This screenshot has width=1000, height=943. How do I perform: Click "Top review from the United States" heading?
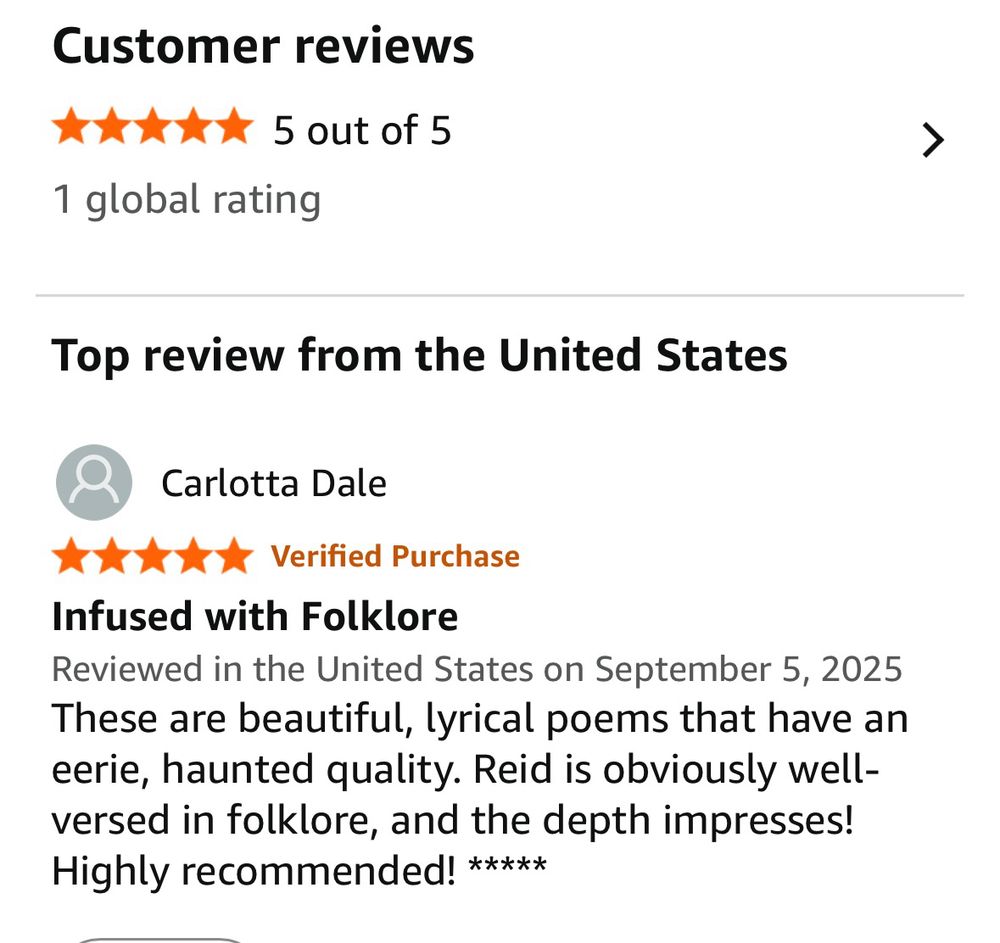click(x=419, y=355)
